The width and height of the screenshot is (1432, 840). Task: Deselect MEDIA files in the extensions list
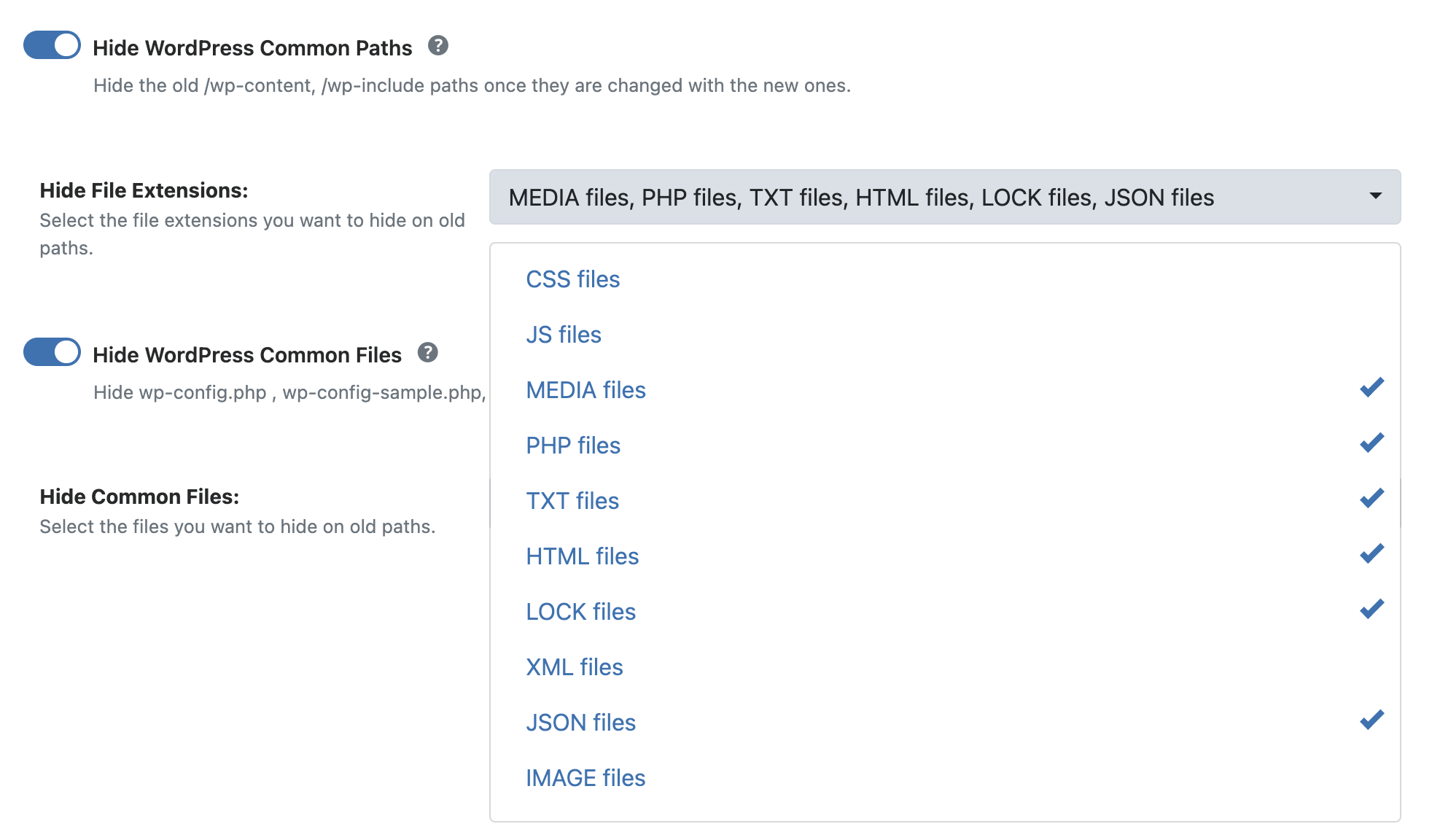tap(585, 390)
